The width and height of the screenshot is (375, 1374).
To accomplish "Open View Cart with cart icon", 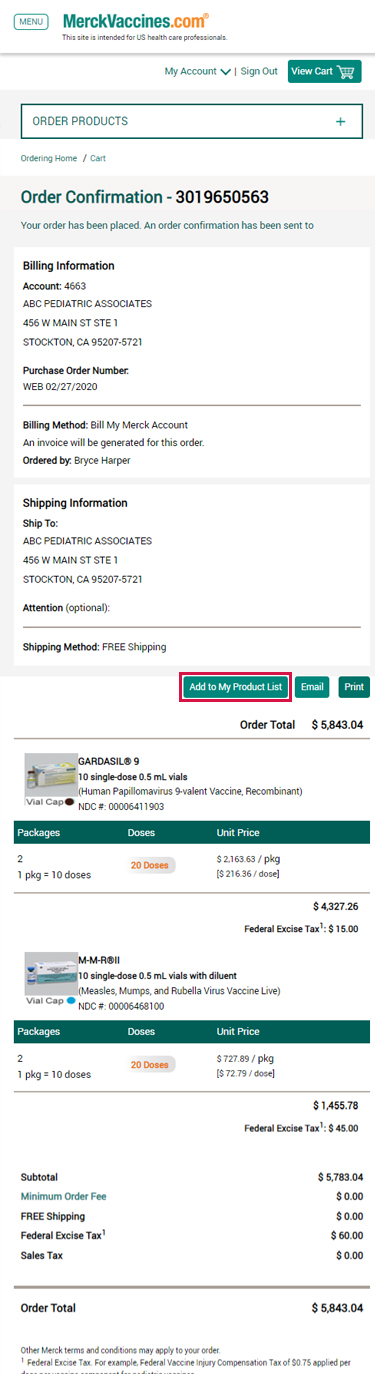I will pos(325,71).
